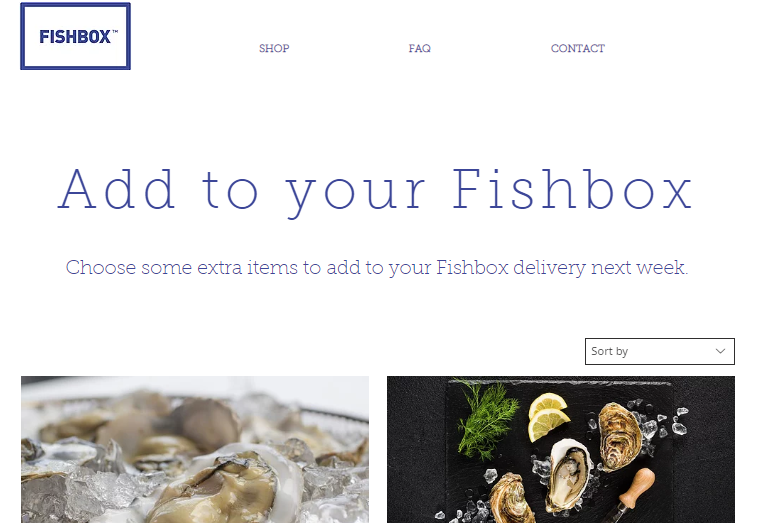
Task: Open the CONTACT page
Action: 578,48
